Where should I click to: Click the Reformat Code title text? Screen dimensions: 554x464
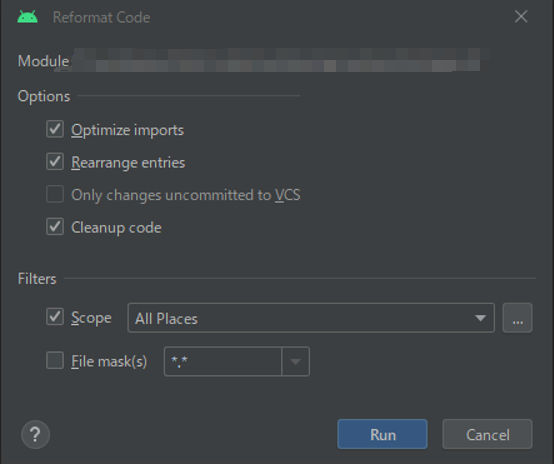pyautogui.click(x=101, y=17)
